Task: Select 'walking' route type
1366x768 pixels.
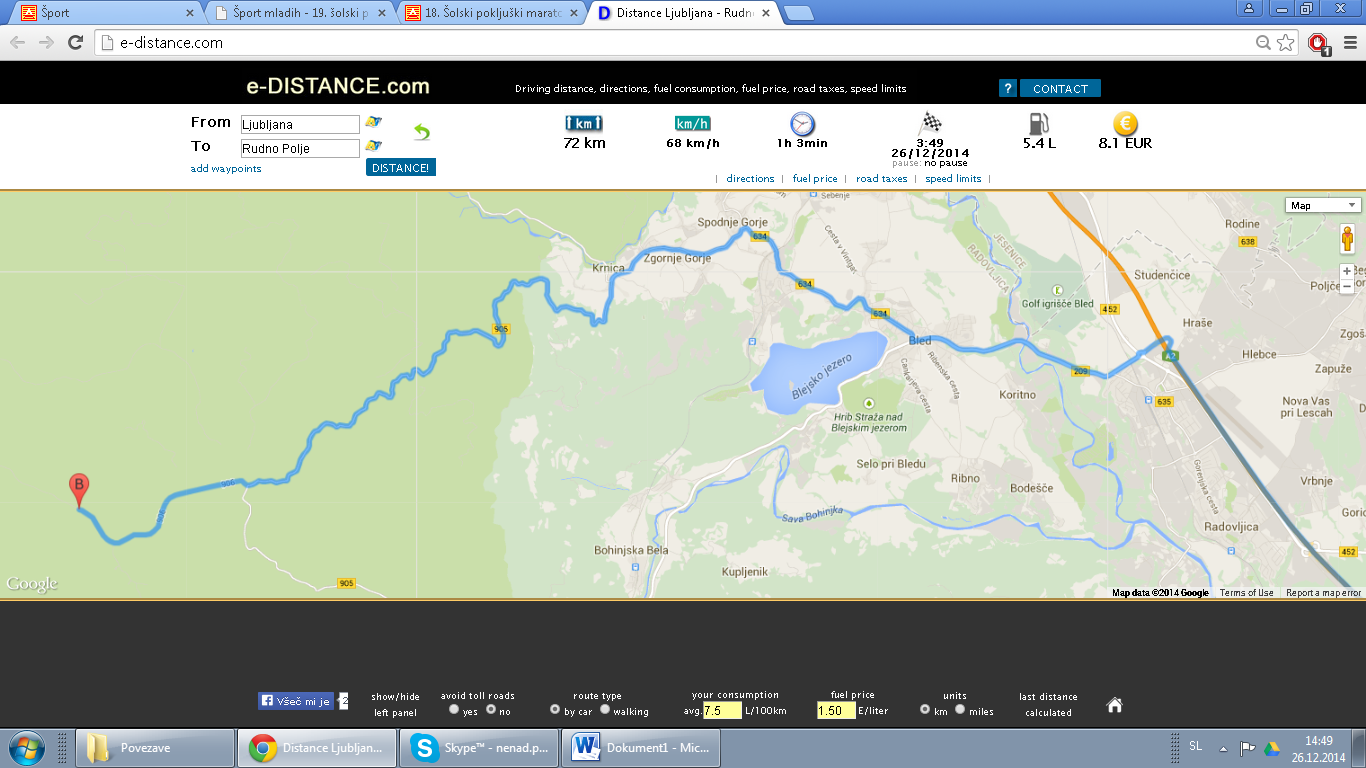Action: [x=605, y=710]
